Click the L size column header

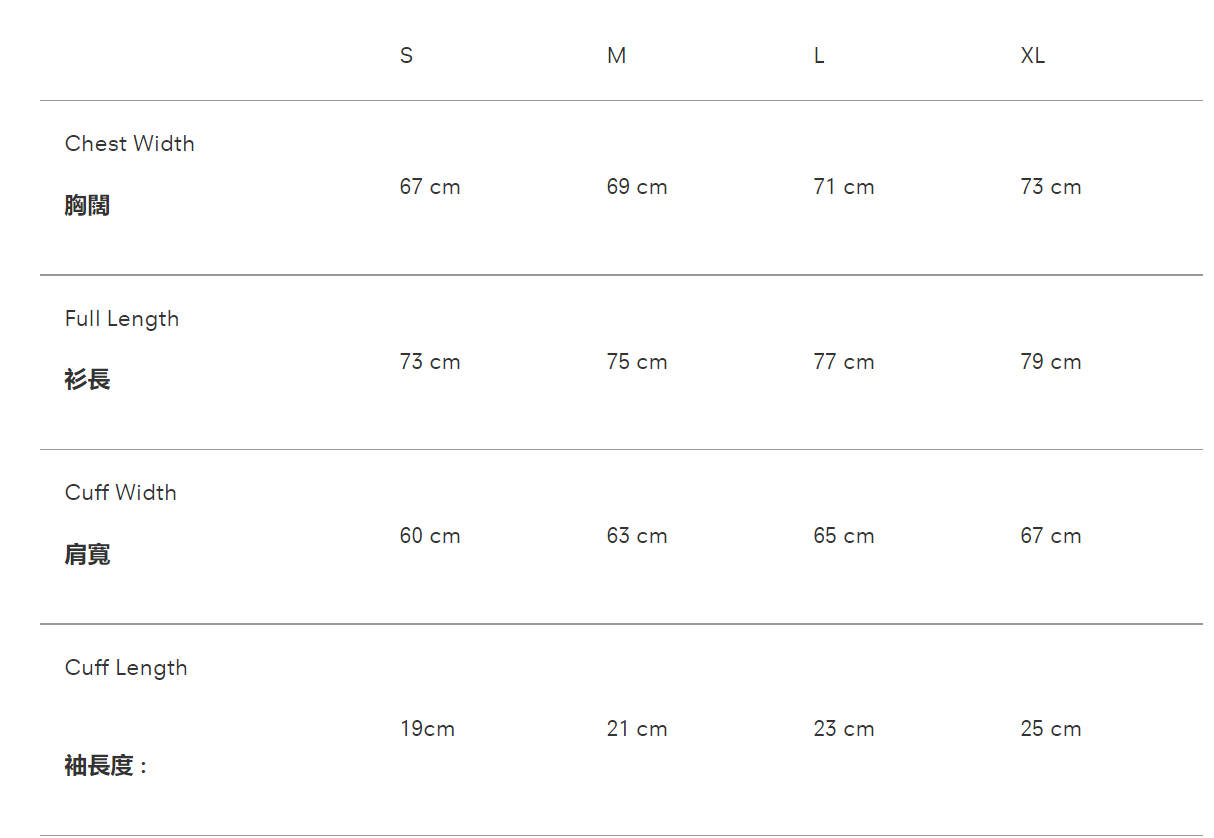[x=819, y=56]
